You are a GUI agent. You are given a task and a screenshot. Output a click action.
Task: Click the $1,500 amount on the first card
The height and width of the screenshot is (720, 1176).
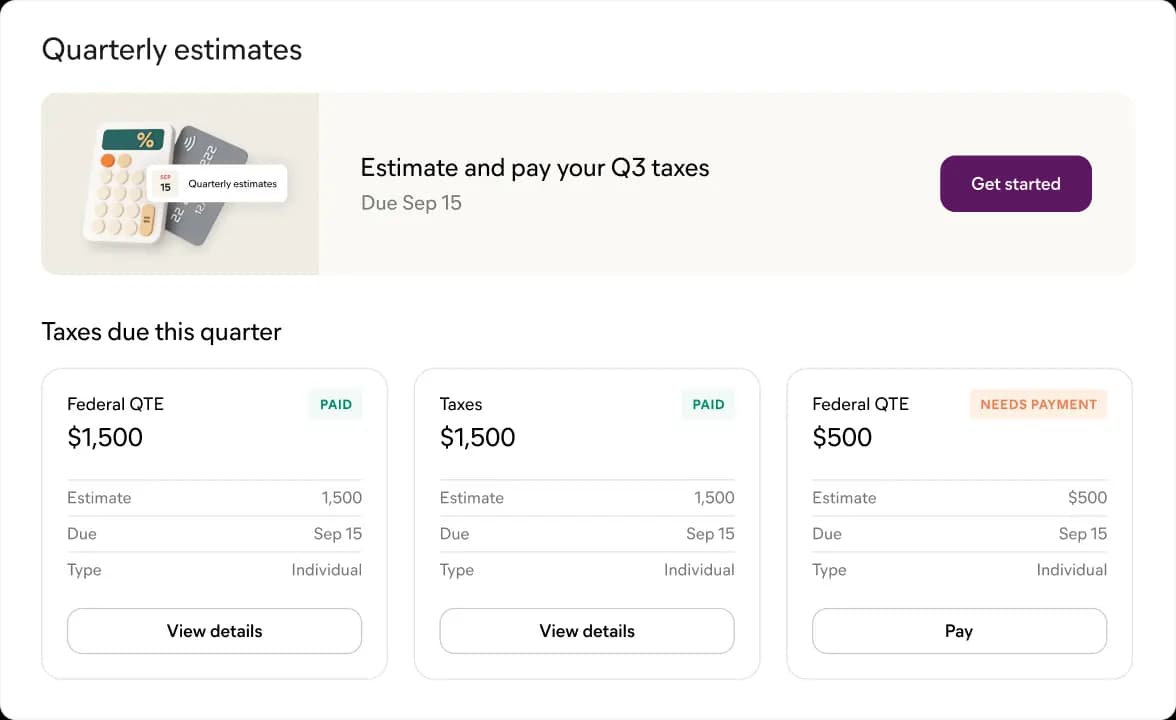pos(105,437)
